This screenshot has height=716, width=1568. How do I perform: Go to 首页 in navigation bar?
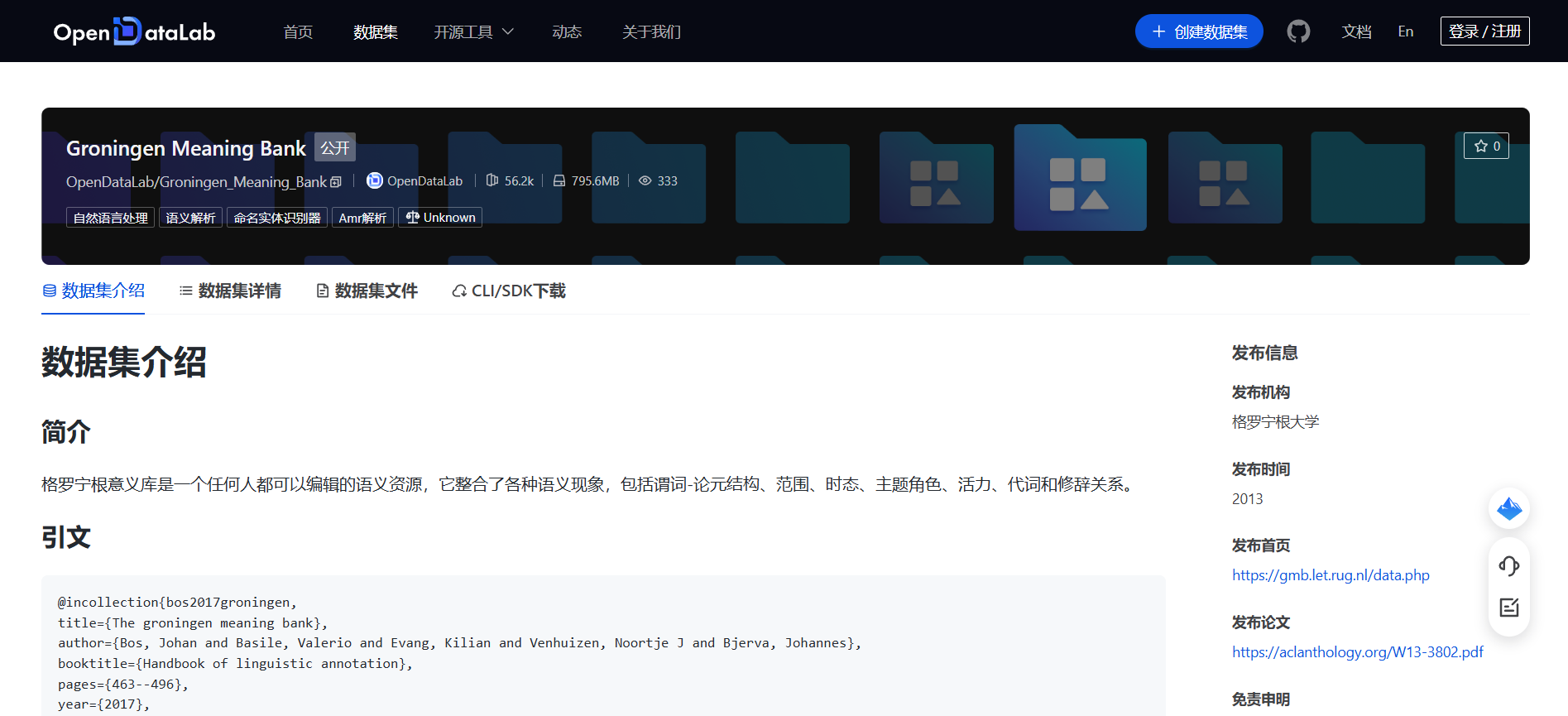coord(298,31)
